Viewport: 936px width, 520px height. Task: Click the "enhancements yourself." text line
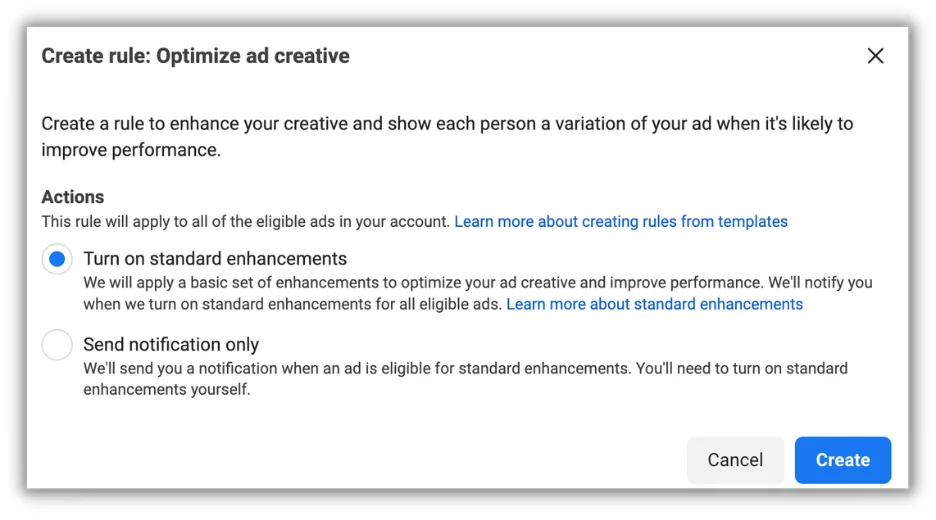coord(166,390)
